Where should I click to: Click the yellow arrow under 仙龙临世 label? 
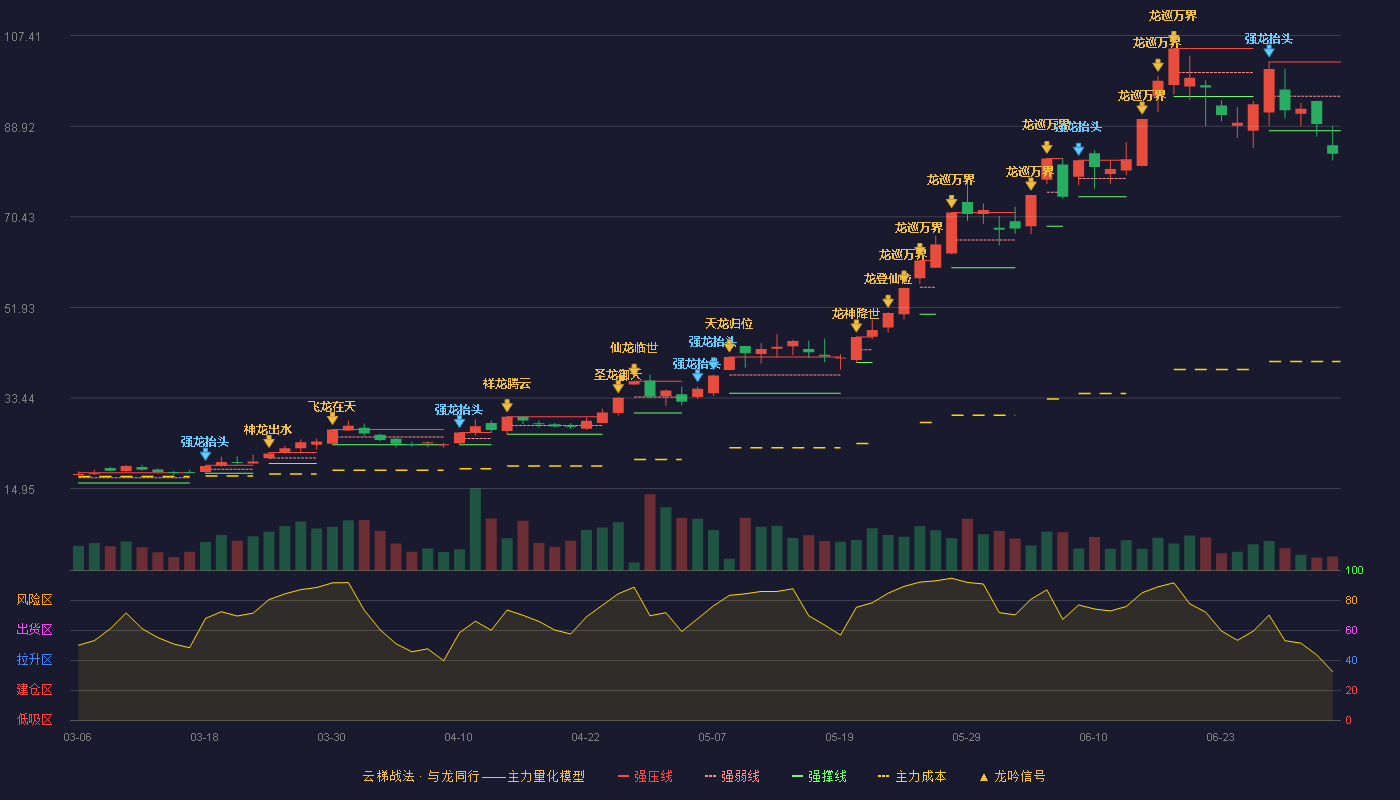click(634, 370)
